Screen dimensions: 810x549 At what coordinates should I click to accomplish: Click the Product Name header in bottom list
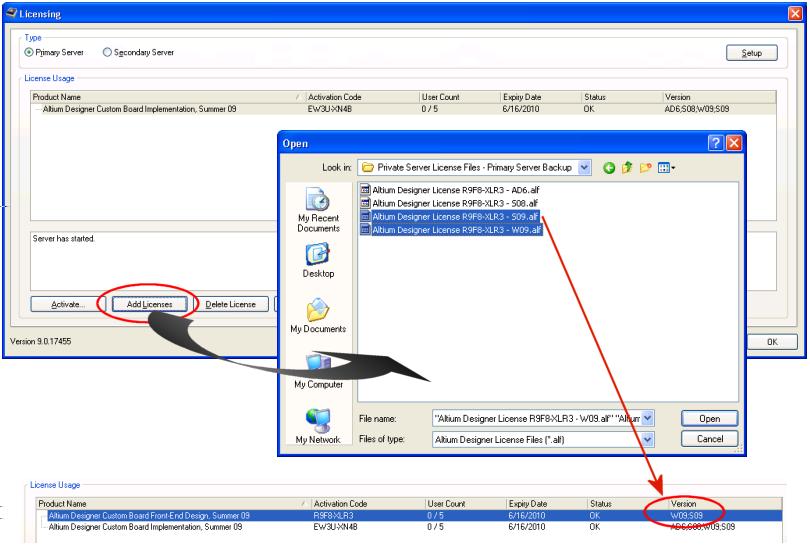click(x=174, y=504)
